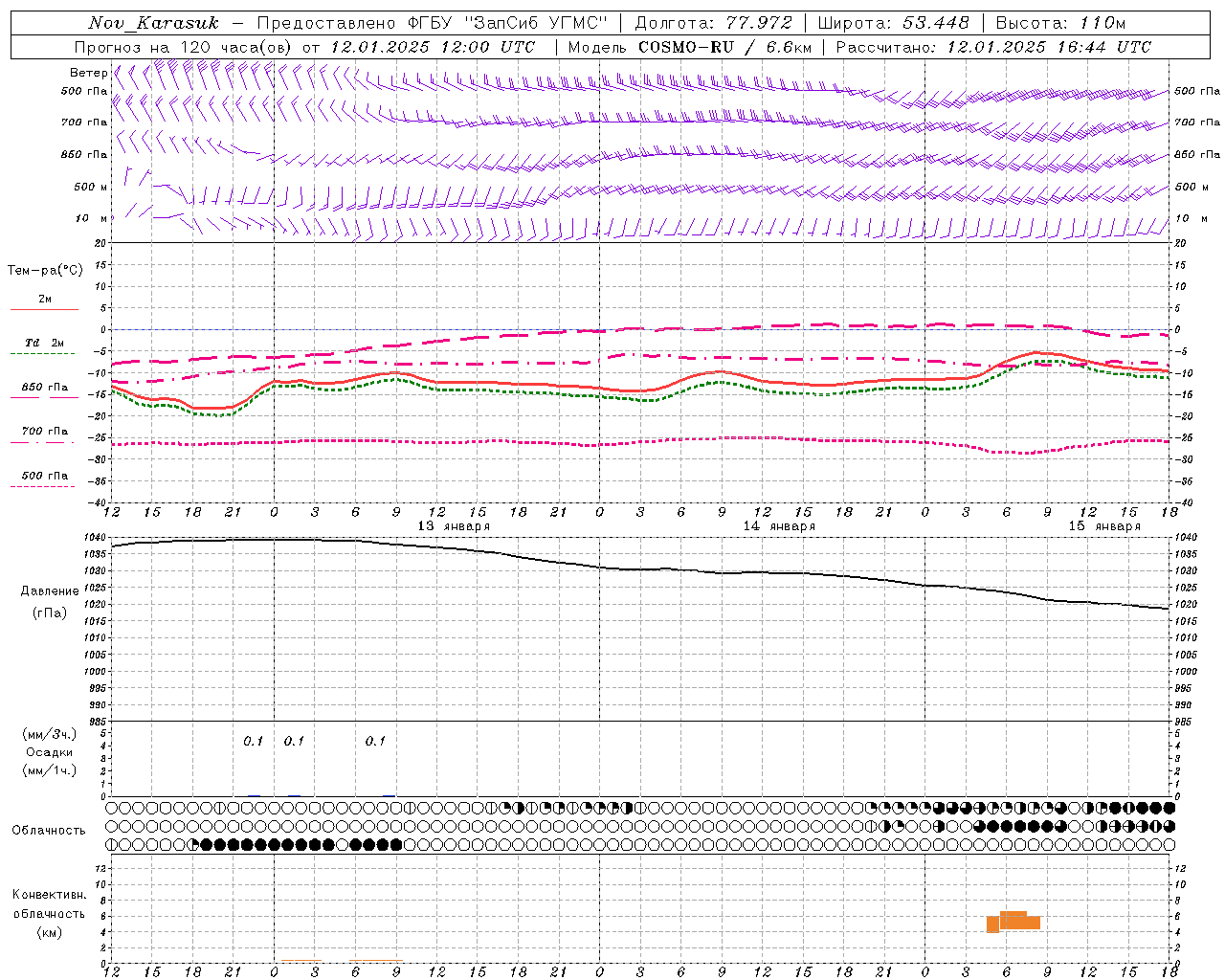Click the '(гПа)' pressure unit label
Screen dimensions: 1225x980
[x=50, y=612]
